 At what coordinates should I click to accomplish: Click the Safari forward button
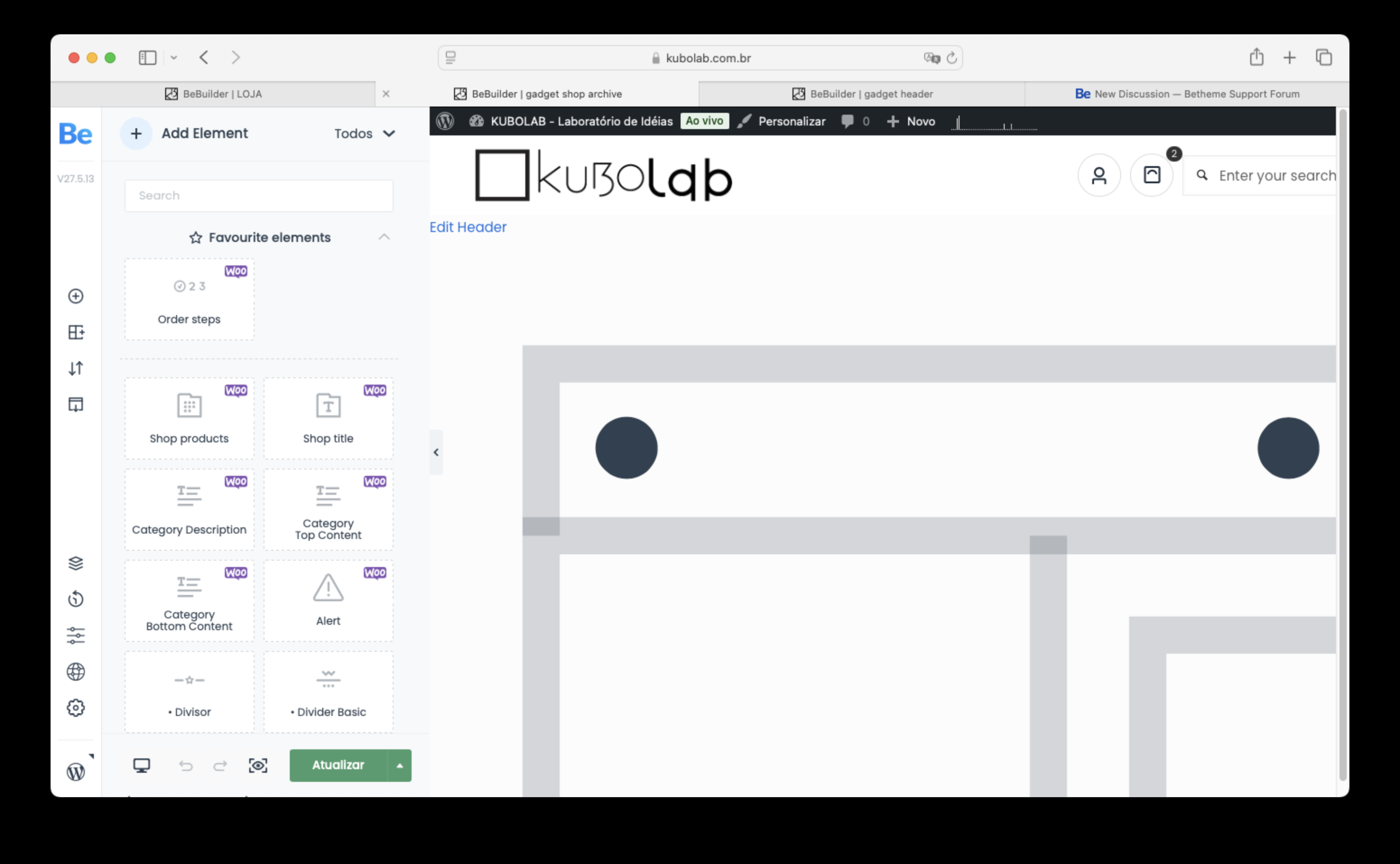tap(235, 58)
